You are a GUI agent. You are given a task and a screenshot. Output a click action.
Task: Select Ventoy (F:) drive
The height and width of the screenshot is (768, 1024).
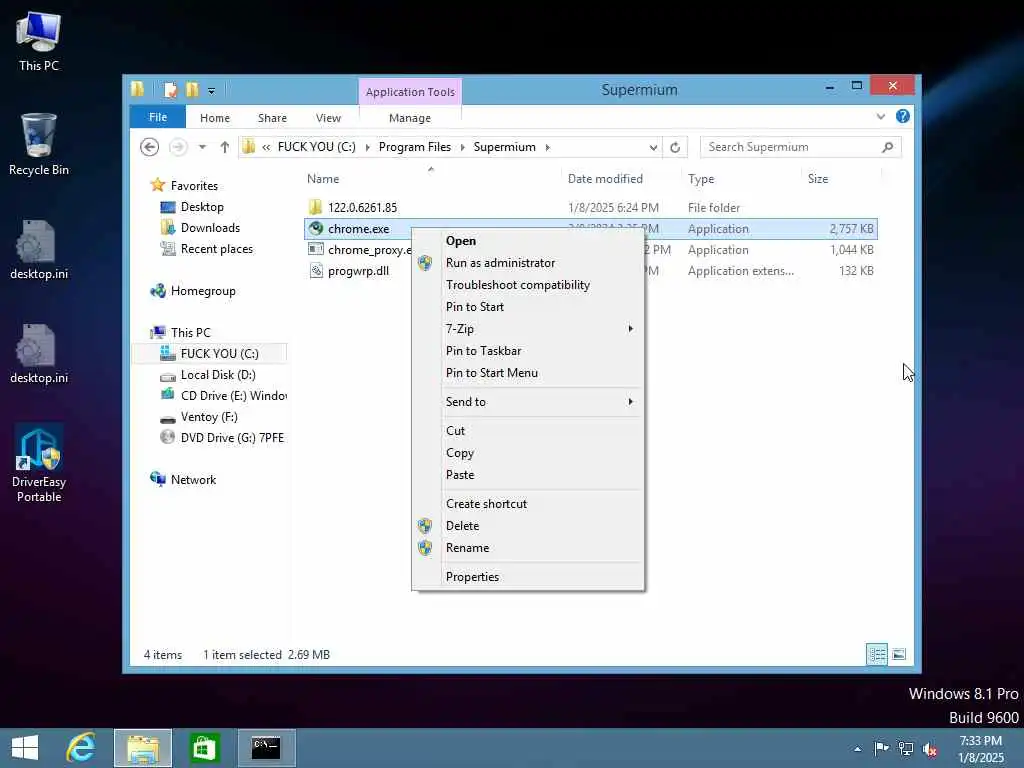[x=209, y=417]
